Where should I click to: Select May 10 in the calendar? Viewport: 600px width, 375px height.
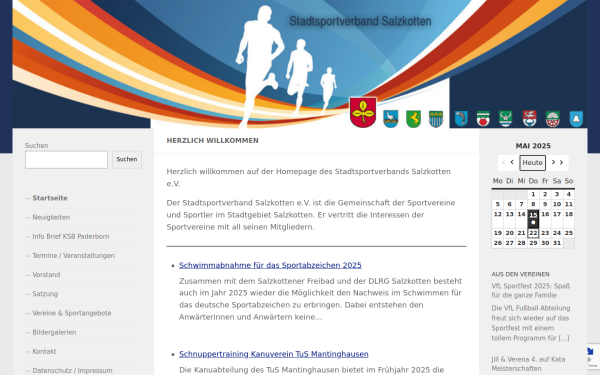(557, 204)
